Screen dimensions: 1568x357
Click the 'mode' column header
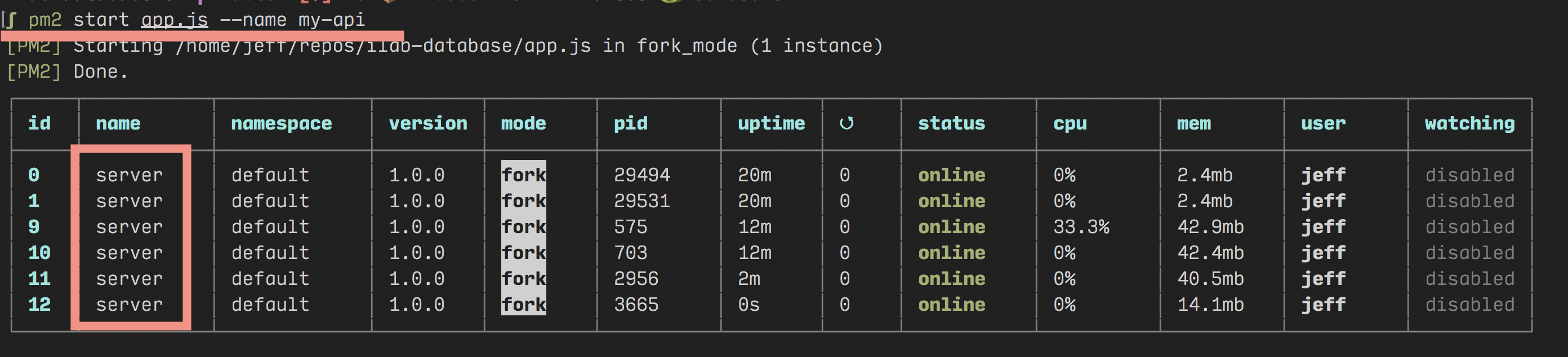coord(523,123)
